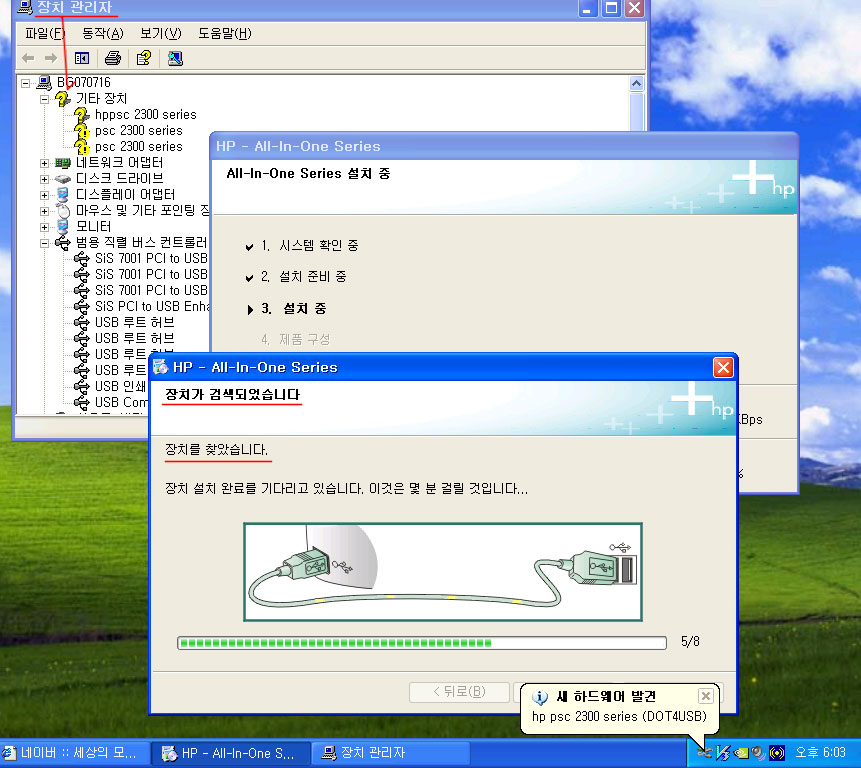Viewport: 861px width, 768px height.
Task: Expand the 디스크 드라이브 category
Action: click(x=44, y=179)
